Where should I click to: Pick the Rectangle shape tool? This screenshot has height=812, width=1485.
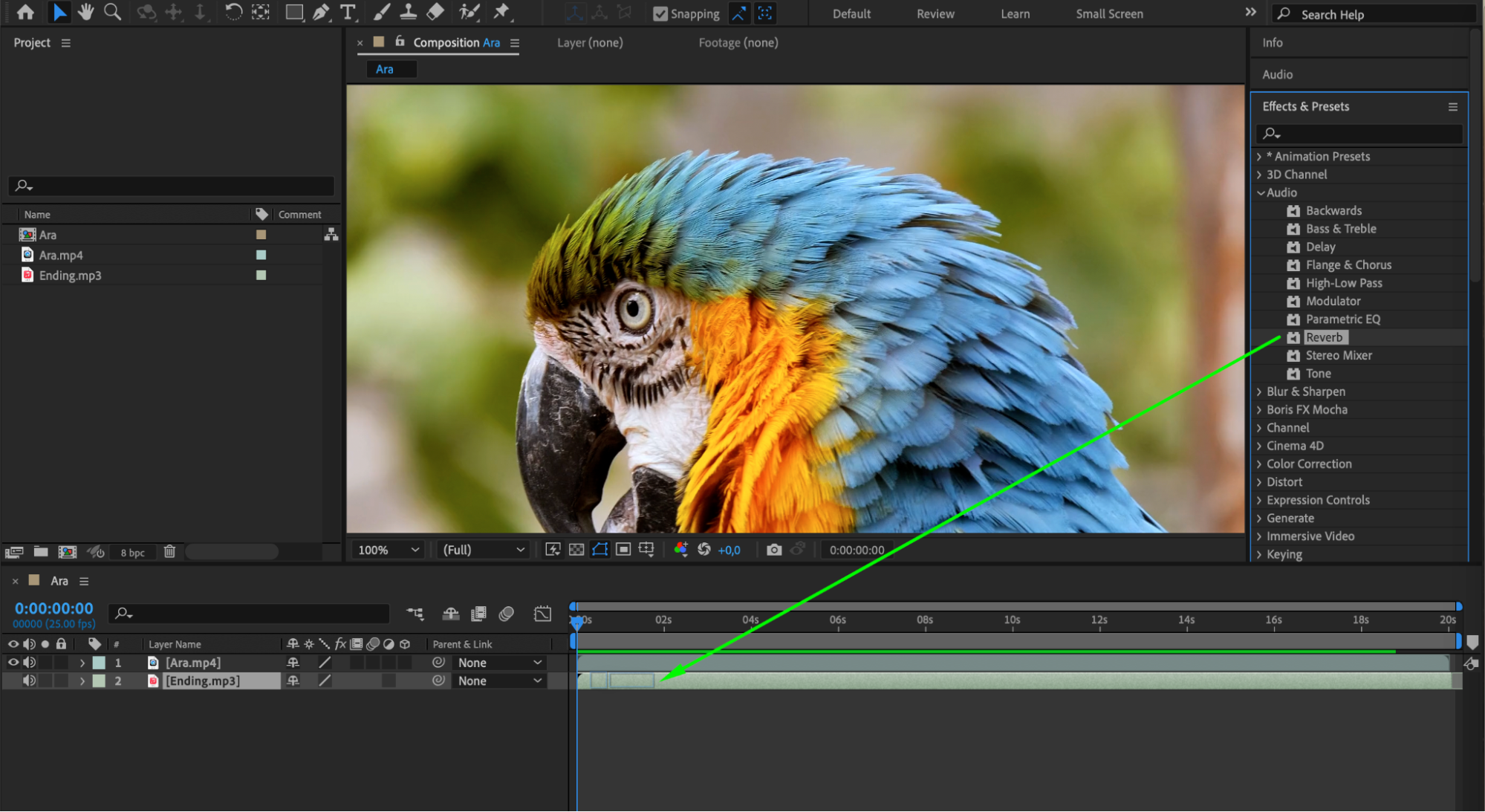(x=294, y=12)
